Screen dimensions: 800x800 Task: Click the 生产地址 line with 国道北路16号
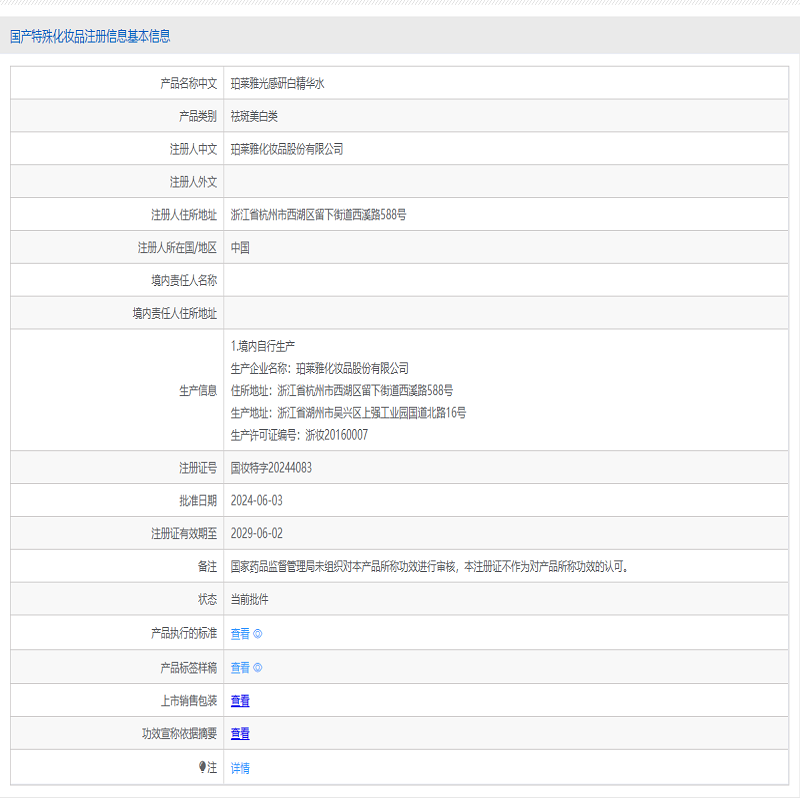[x=348, y=412]
